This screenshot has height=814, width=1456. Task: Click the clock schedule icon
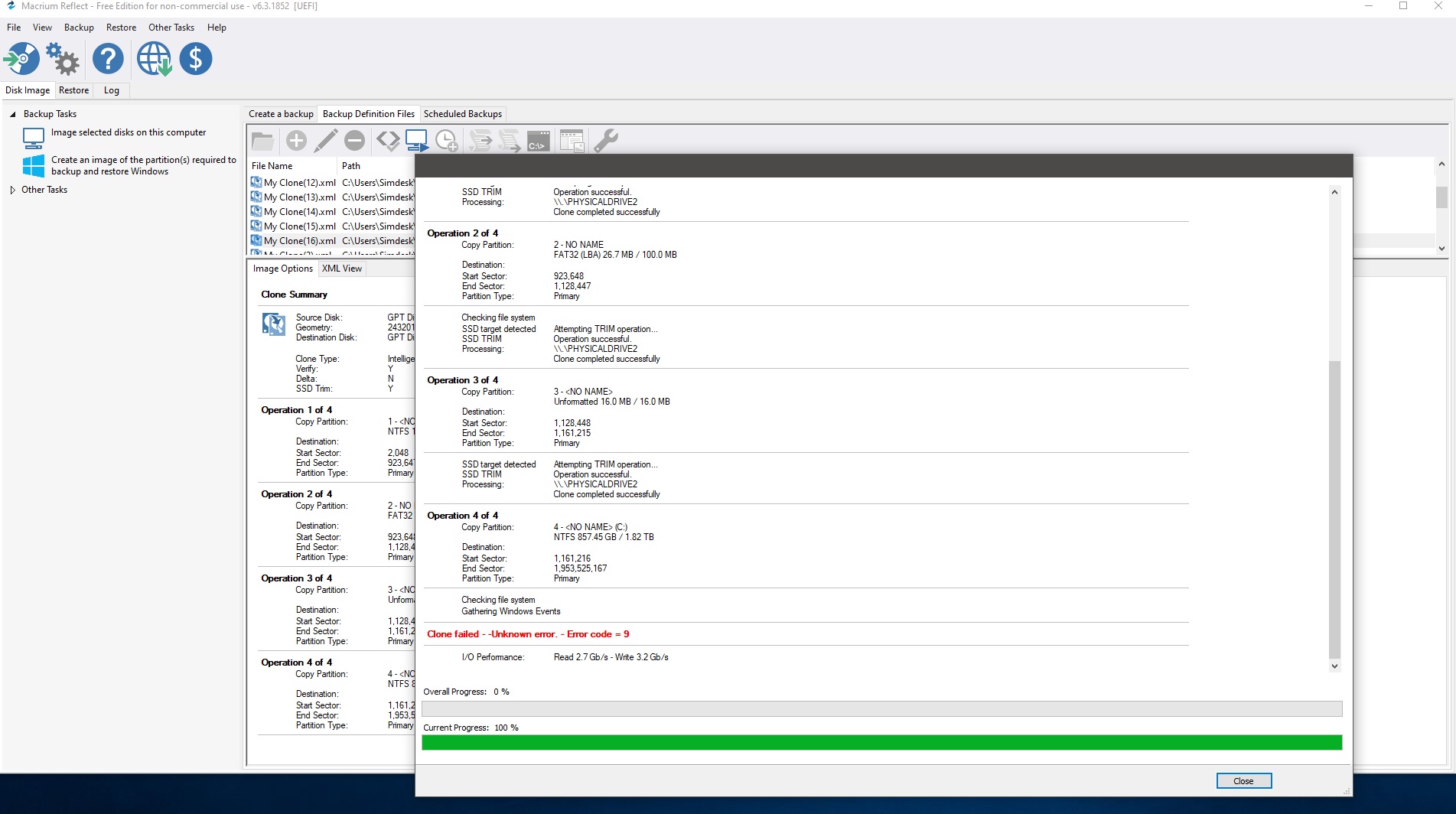click(x=446, y=141)
